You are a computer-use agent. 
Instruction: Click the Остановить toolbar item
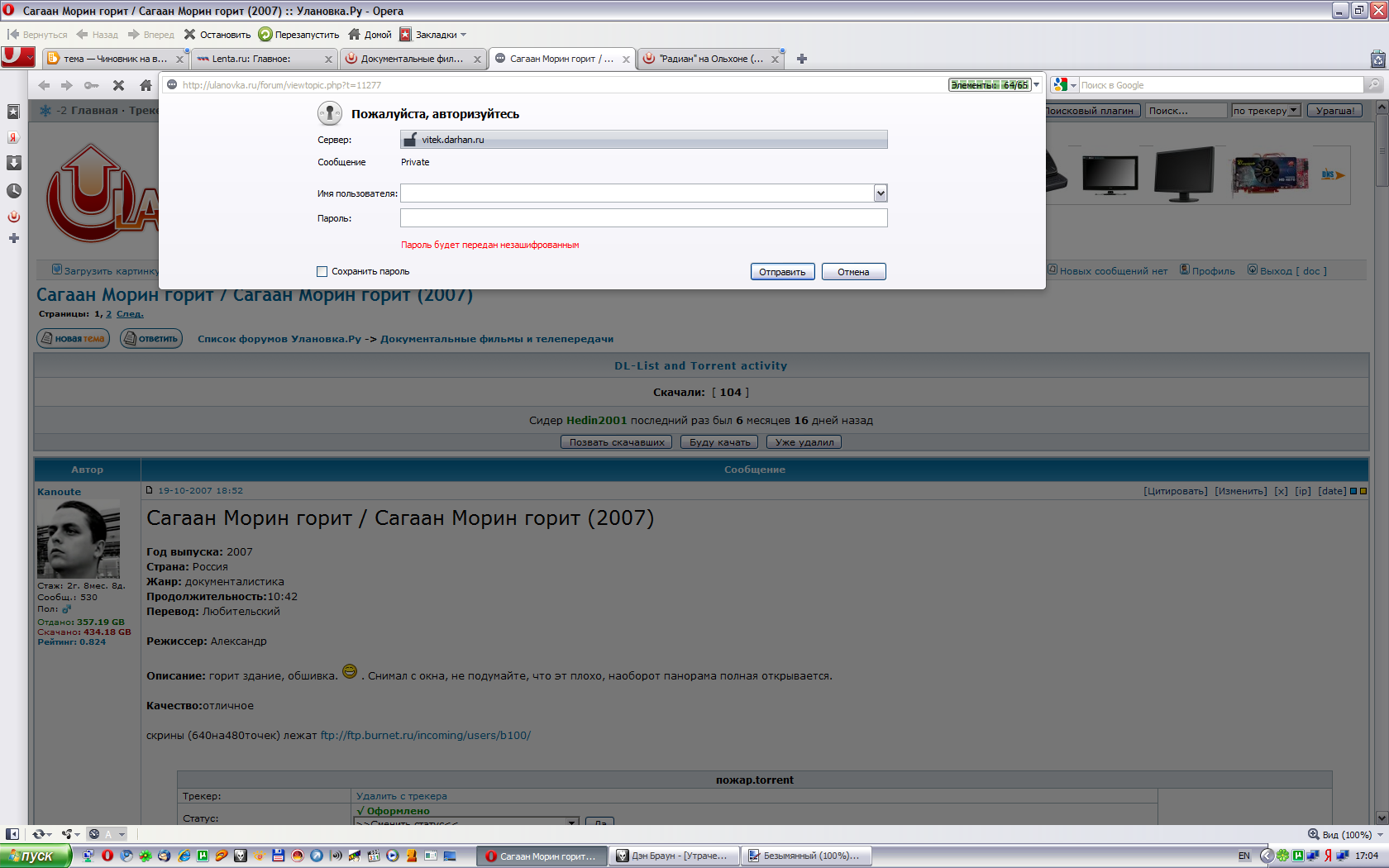[x=217, y=35]
